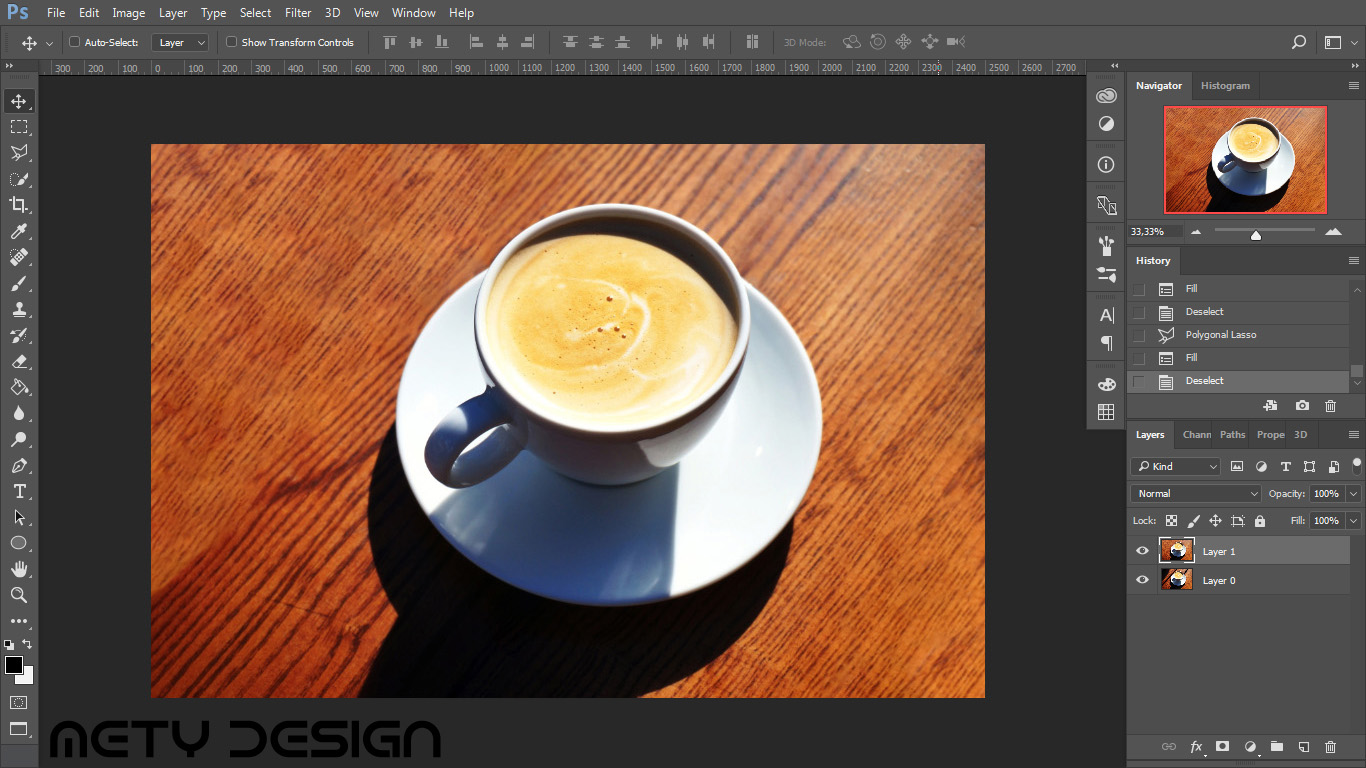Image resolution: width=1366 pixels, height=768 pixels.
Task: Select the Path Selection tool
Action: point(19,517)
